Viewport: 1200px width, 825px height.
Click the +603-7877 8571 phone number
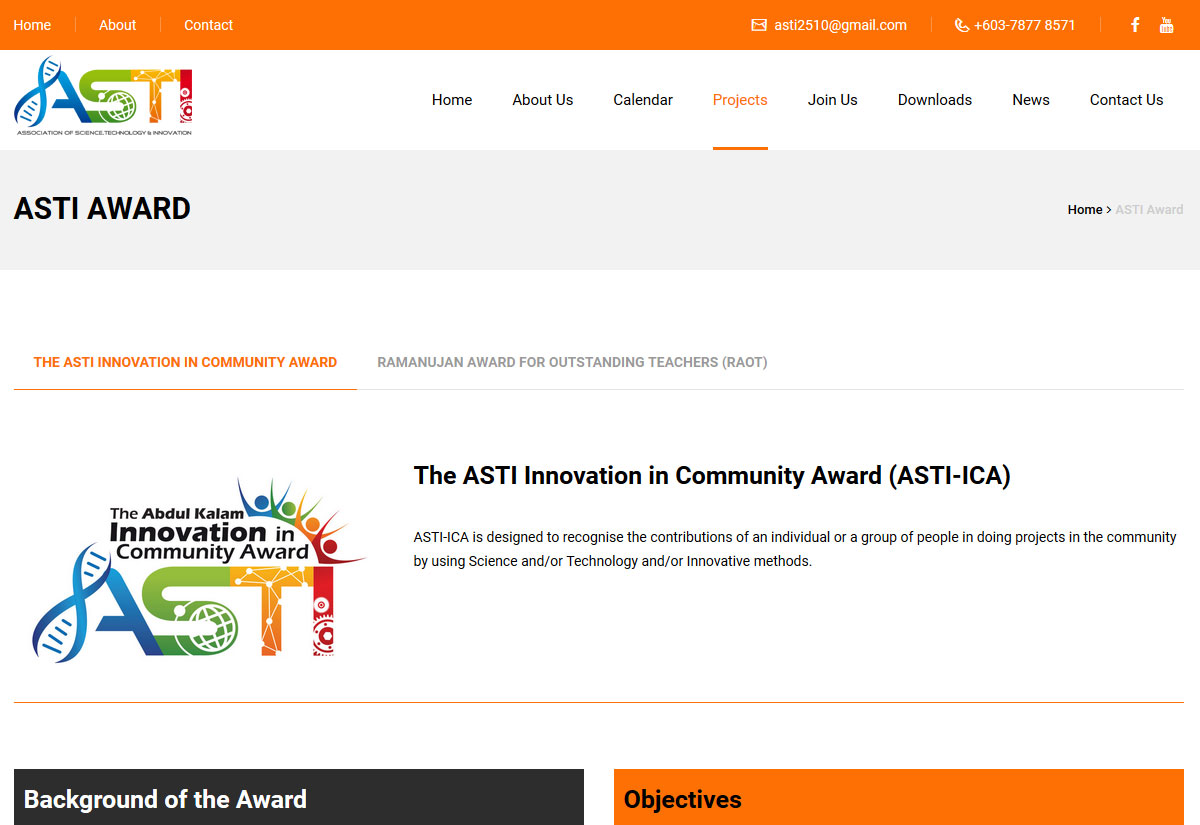point(1024,25)
